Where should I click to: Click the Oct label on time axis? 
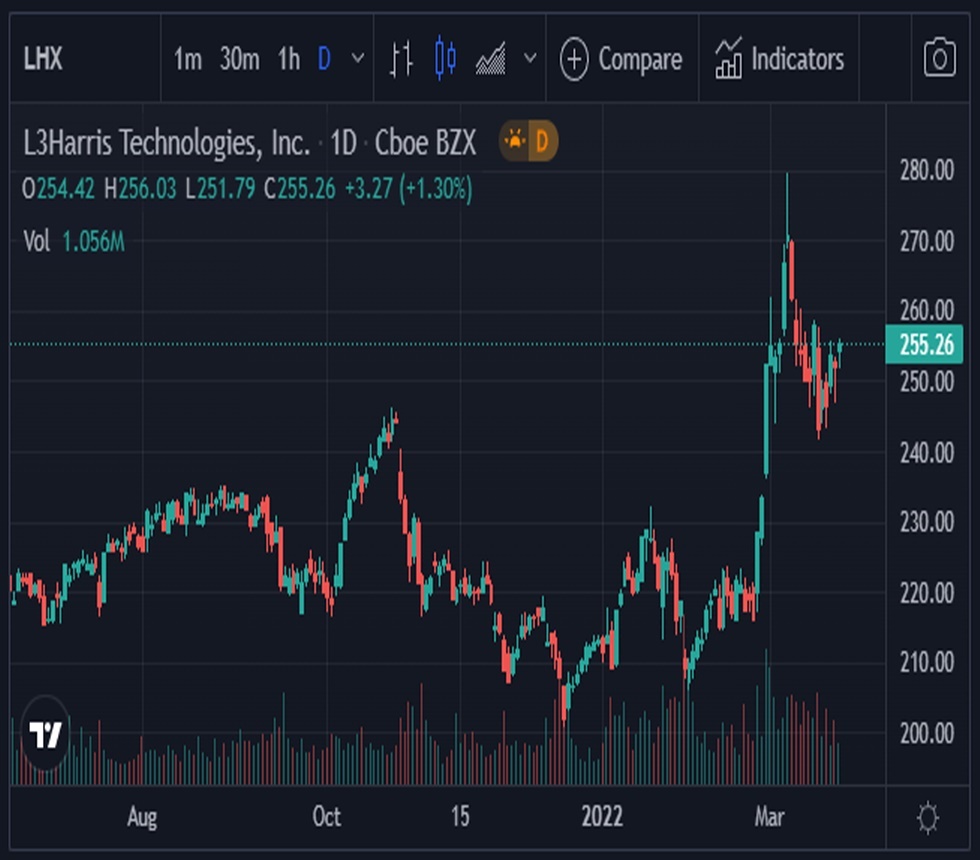(x=326, y=817)
